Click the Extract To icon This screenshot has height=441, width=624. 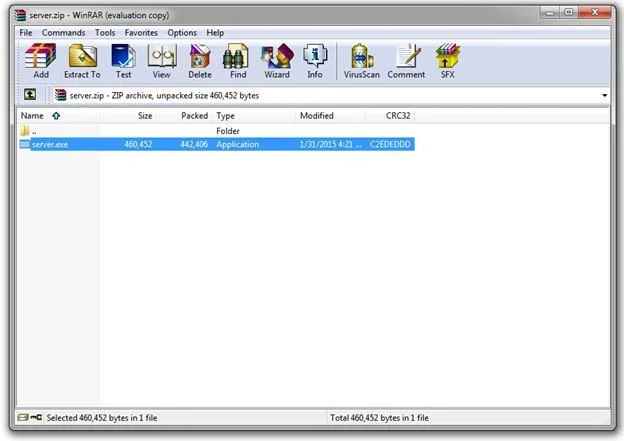tap(82, 61)
